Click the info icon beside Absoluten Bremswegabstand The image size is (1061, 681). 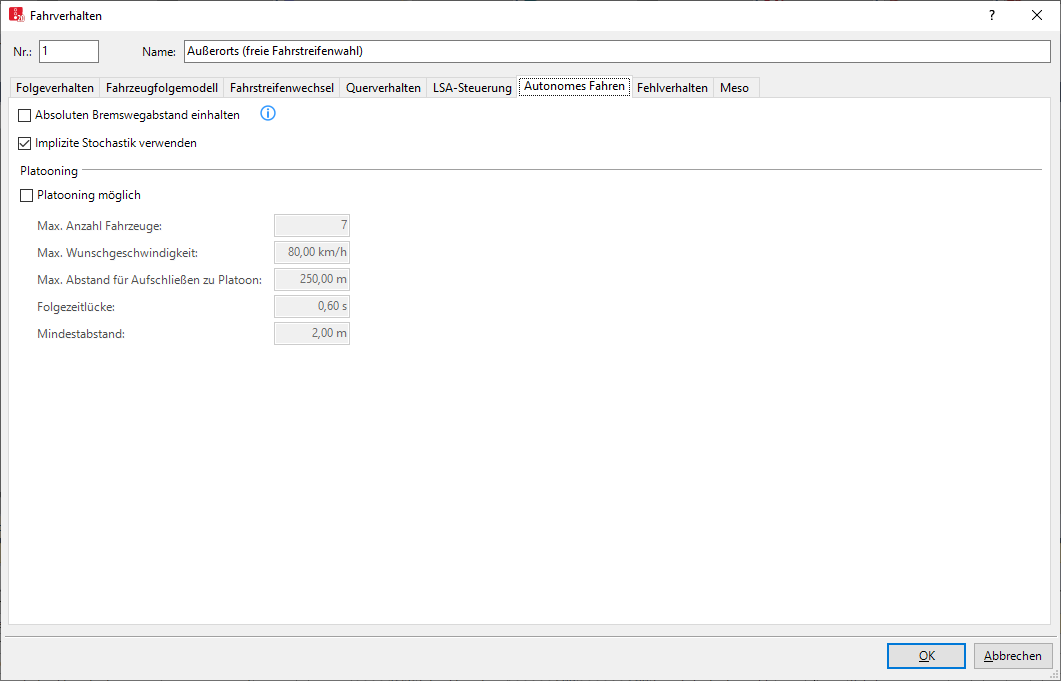point(268,114)
